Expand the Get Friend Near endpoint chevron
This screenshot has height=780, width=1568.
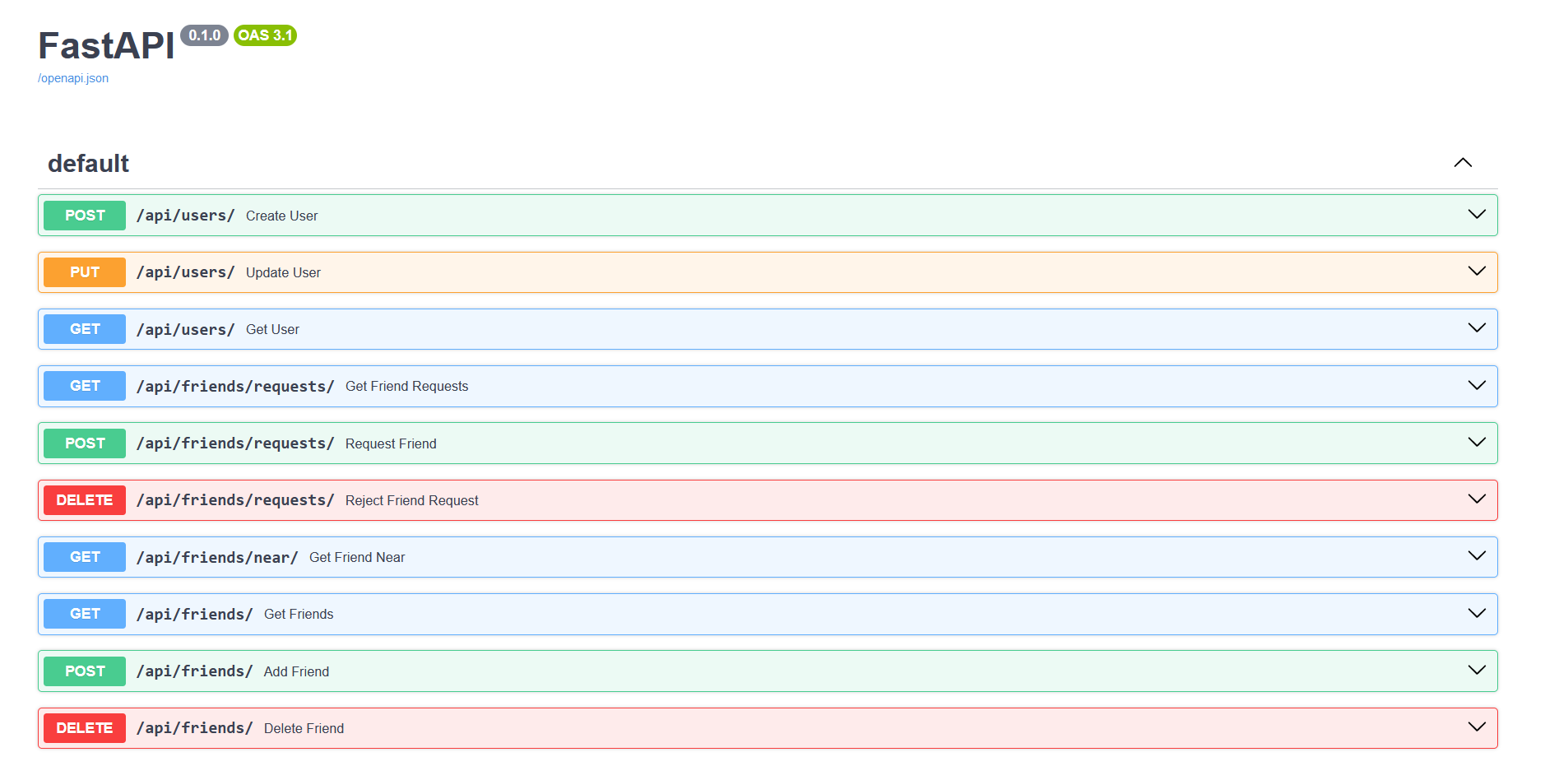coord(1477,556)
